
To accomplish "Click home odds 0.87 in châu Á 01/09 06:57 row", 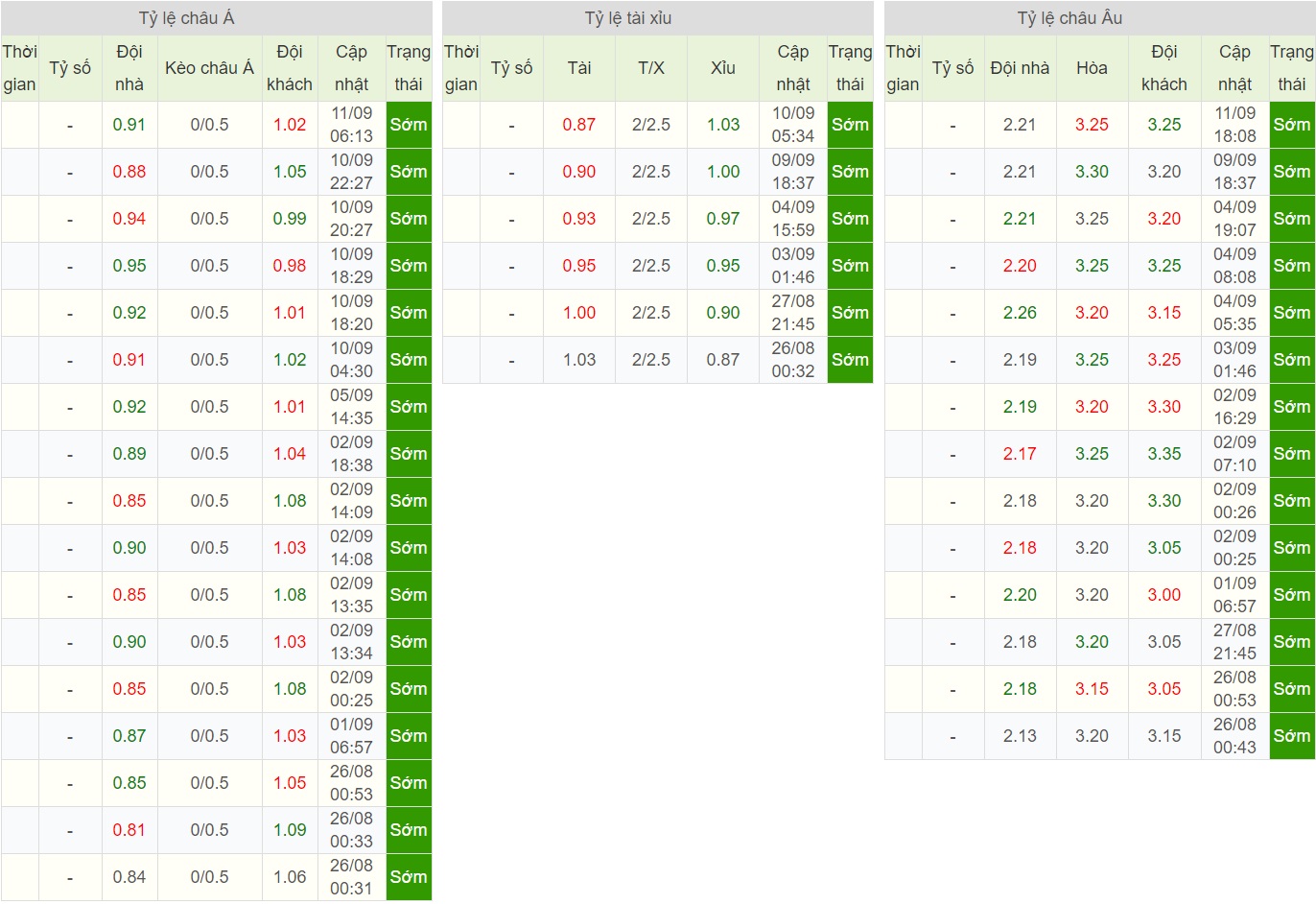I will [x=129, y=736].
